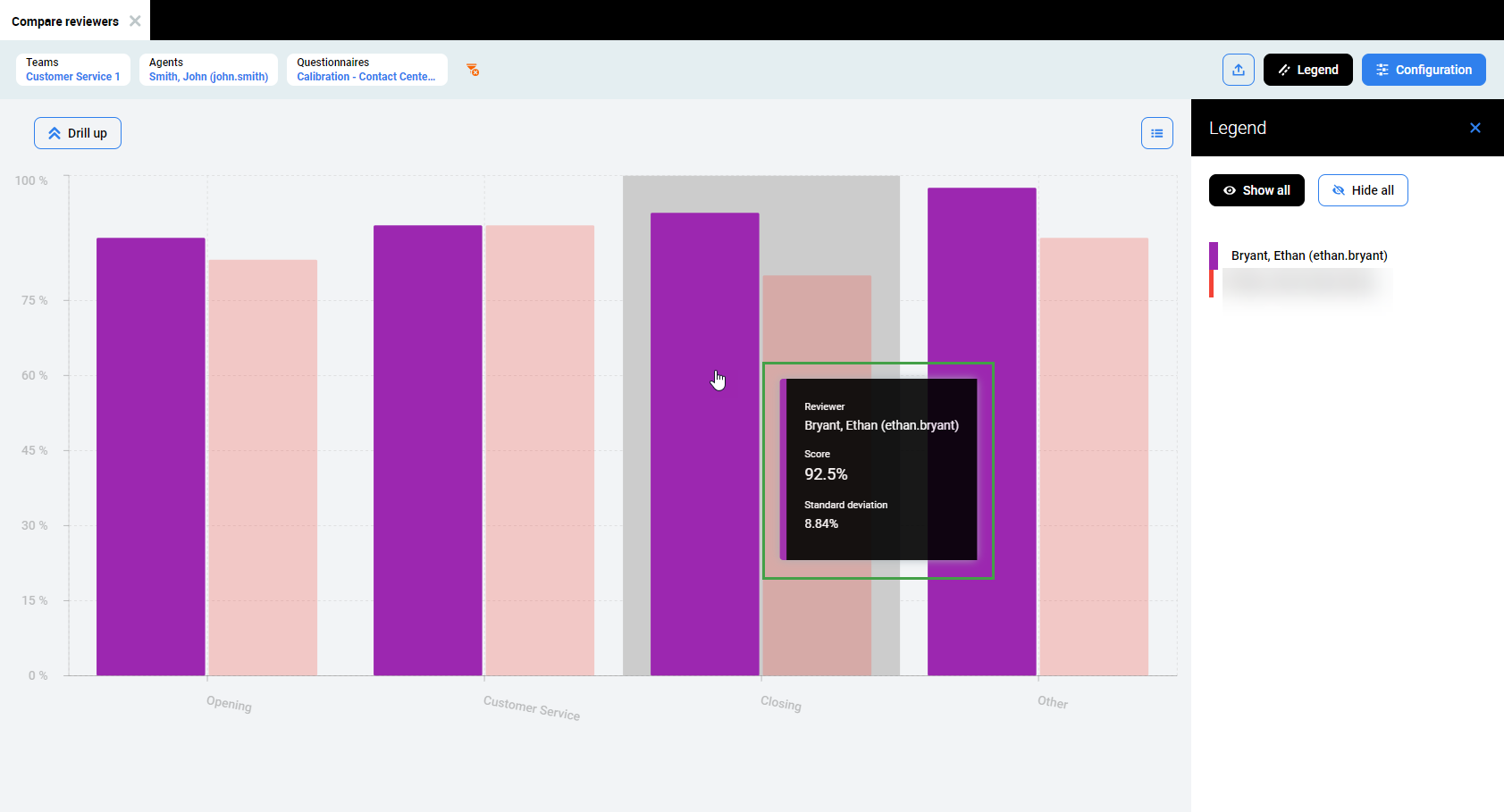The image size is (1504, 812).
Task: Click the Drill up button
Action: click(x=78, y=133)
